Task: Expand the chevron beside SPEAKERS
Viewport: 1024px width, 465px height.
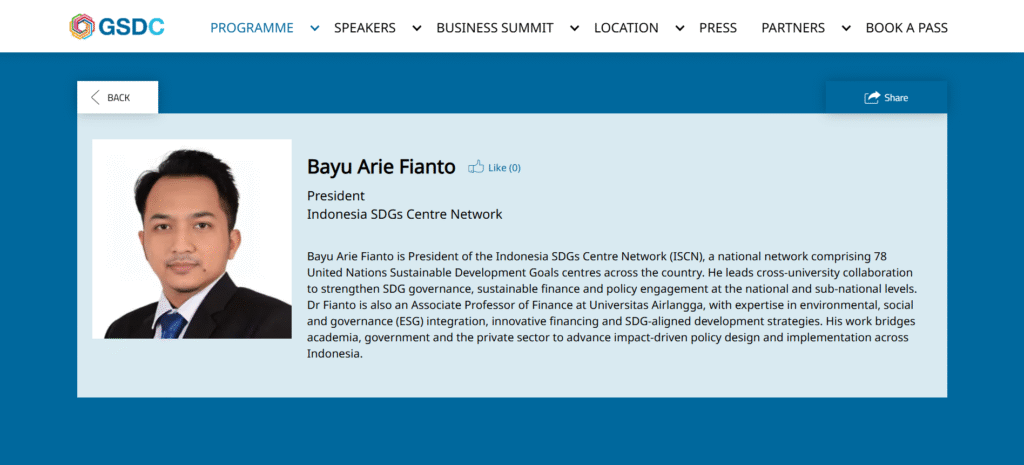Action: [417, 28]
